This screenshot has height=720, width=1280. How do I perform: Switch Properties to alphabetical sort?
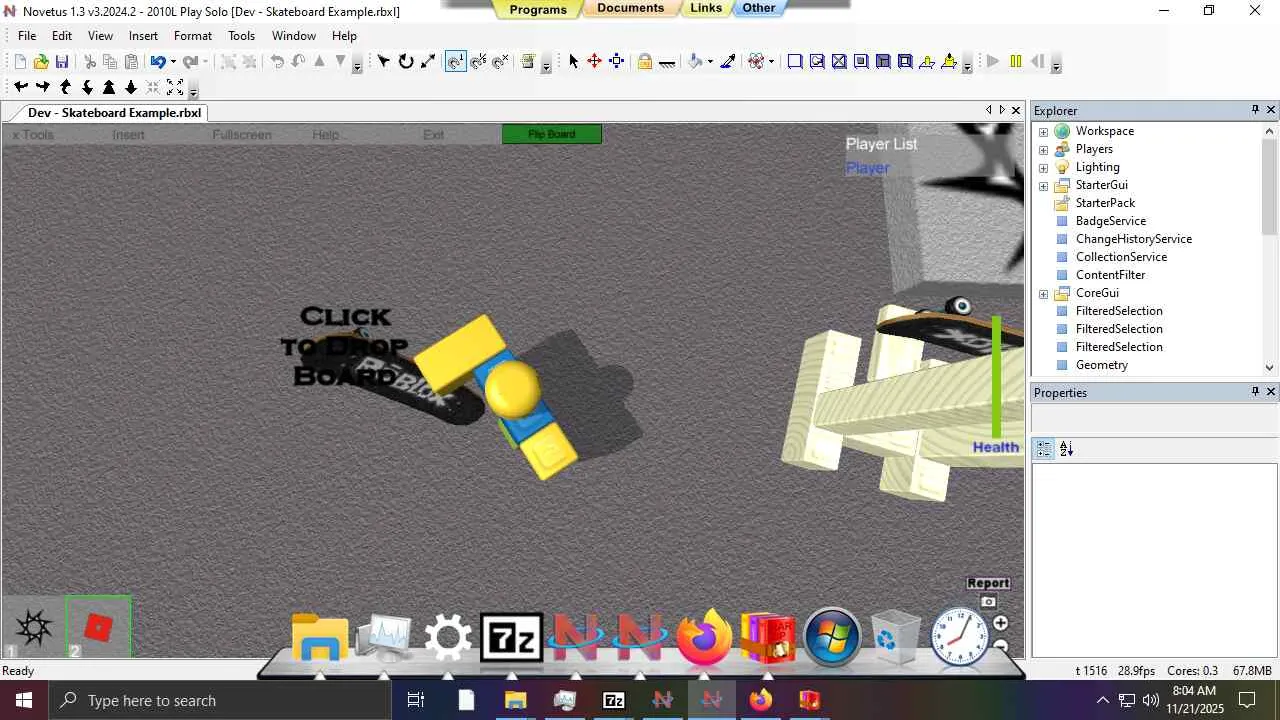click(1066, 449)
